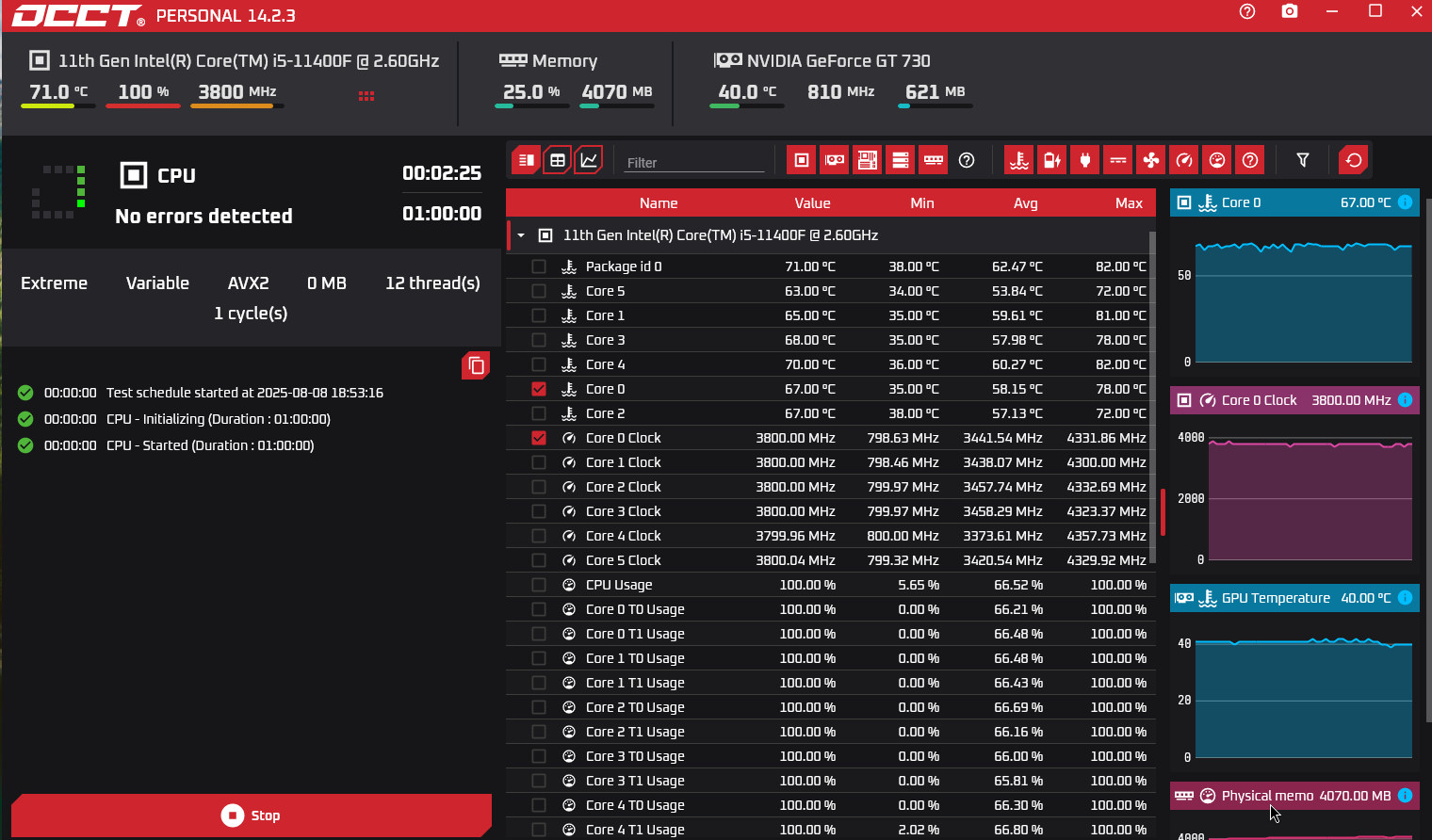Toggle the power plug sensor filter
Image resolution: width=1432 pixels, height=840 pixels.
(x=1085, y=160)
